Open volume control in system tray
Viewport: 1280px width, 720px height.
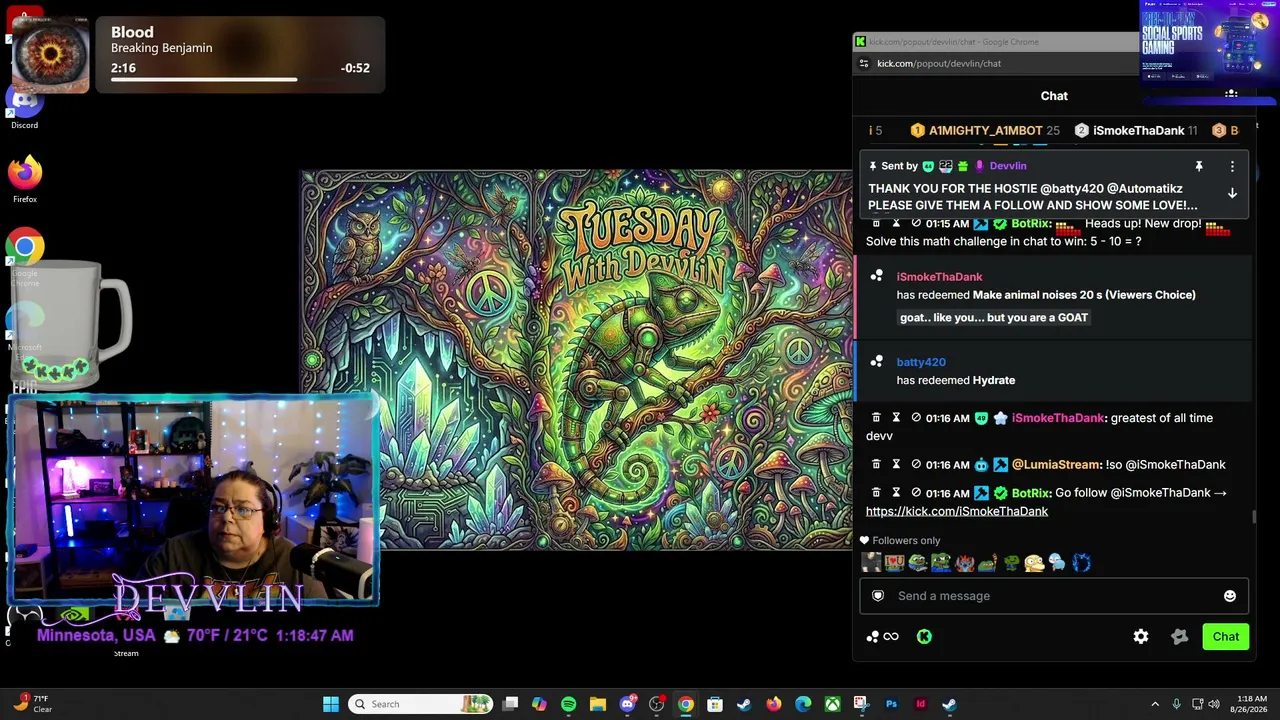[x=1214, y=704]
